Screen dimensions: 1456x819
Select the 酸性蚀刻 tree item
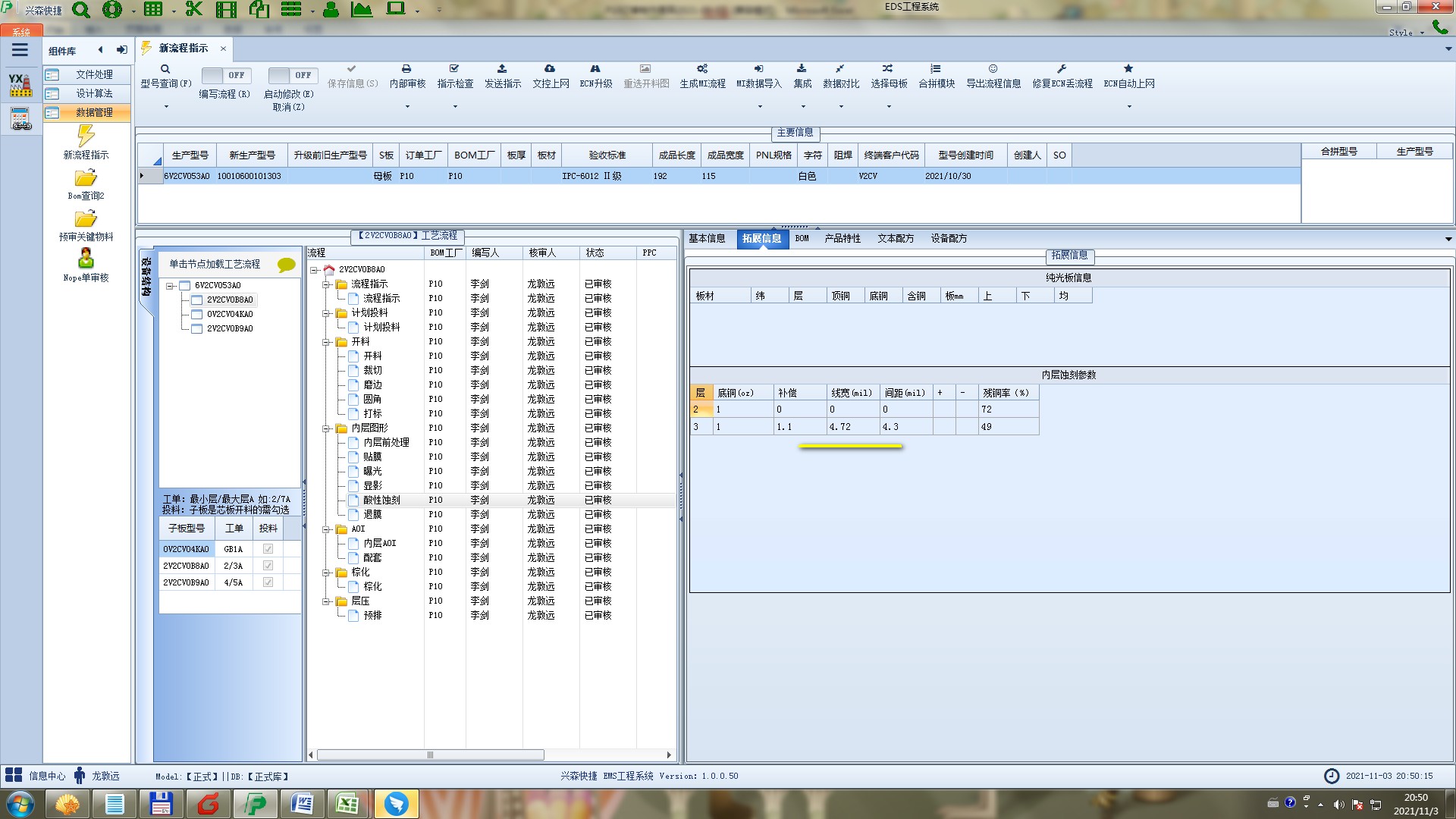pyautogui.click(x=381, y=500)
